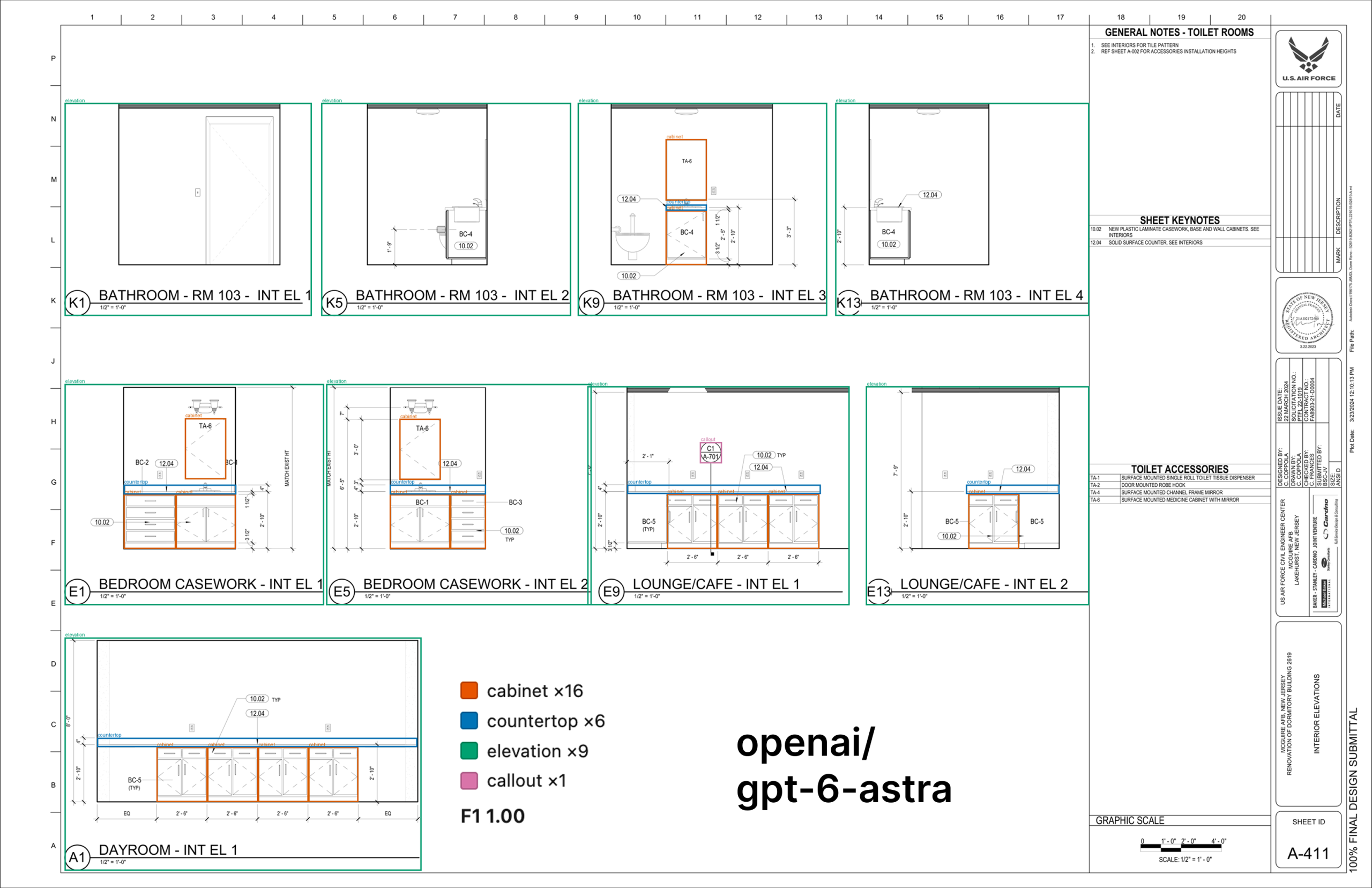Click the 'SHEET KEYNOTES' heading
This screenshot has width=1372, height=888.
point(1180,220)
